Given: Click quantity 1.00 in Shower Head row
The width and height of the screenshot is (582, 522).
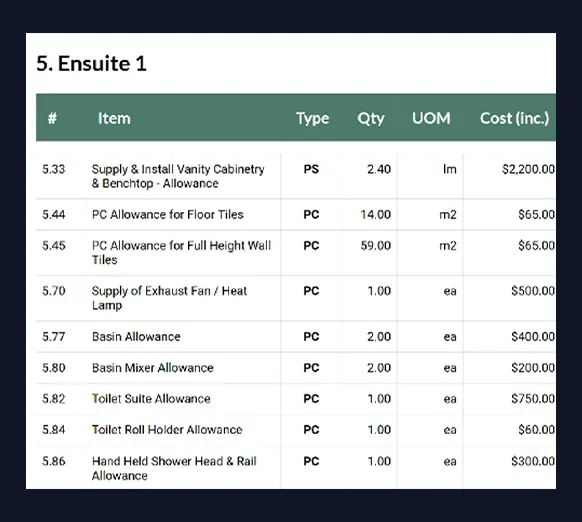Looking at the screenshot, I should click(379, 461).
